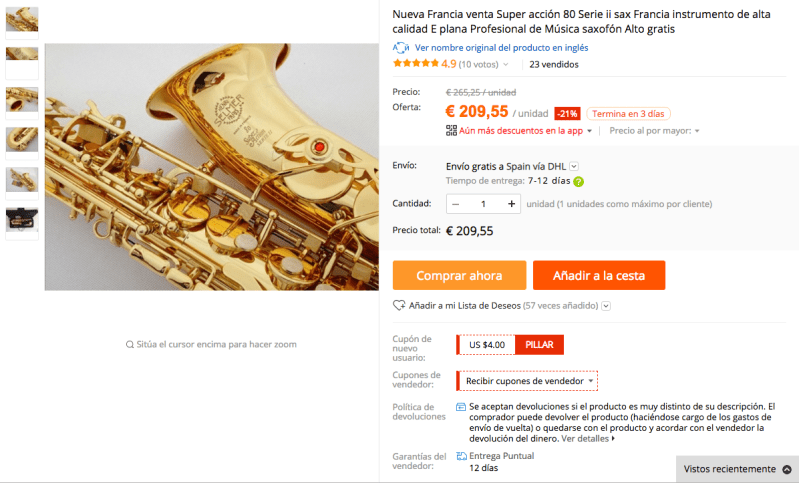Click the heart wish list icon
The image size is (799, 483).
(x=399, y=305)
